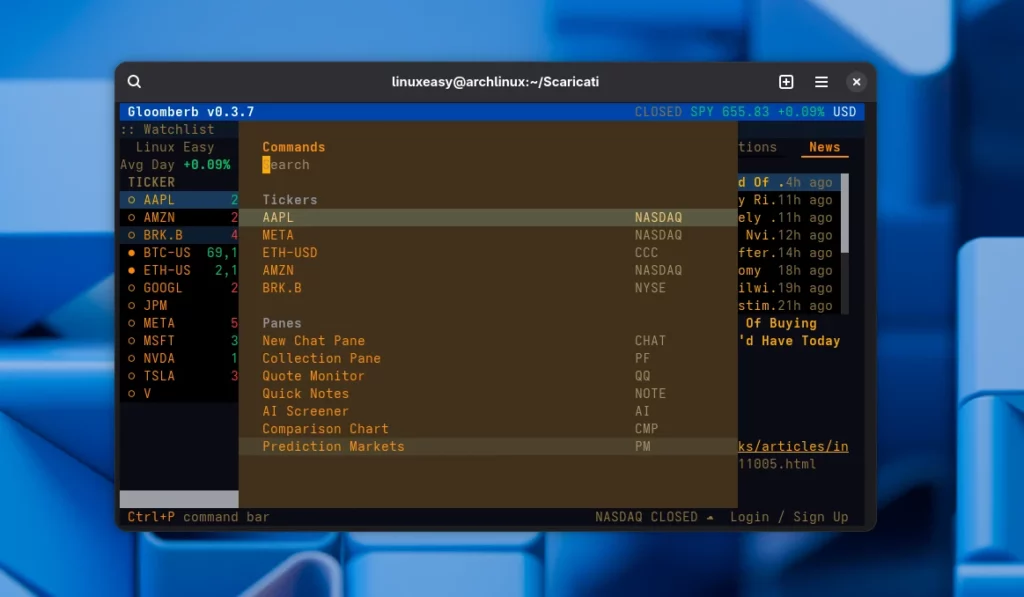The image size is (1024, 597).
Task: Toggle the marker next to NVDA
Action: 131,357
